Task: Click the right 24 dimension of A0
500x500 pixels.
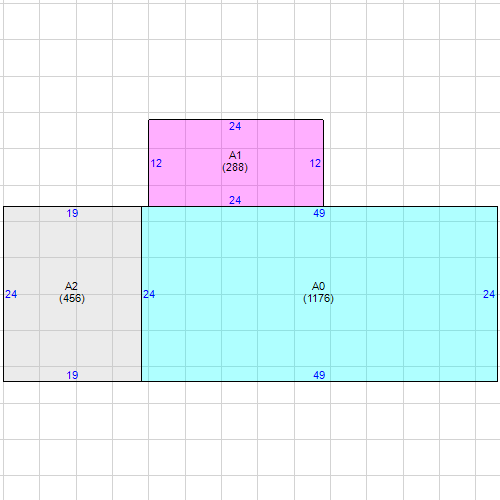Action: click(x=489, y=294)
